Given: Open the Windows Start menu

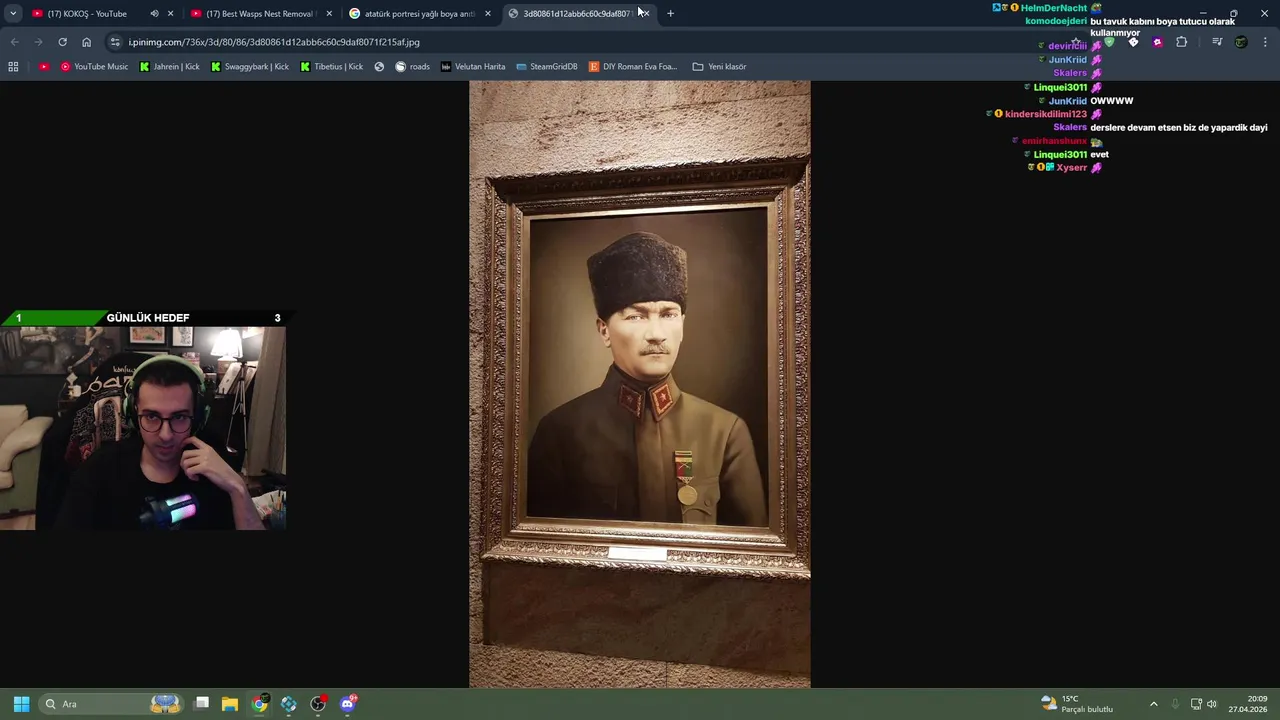Looking at the screenshot, I should point(21,704).
